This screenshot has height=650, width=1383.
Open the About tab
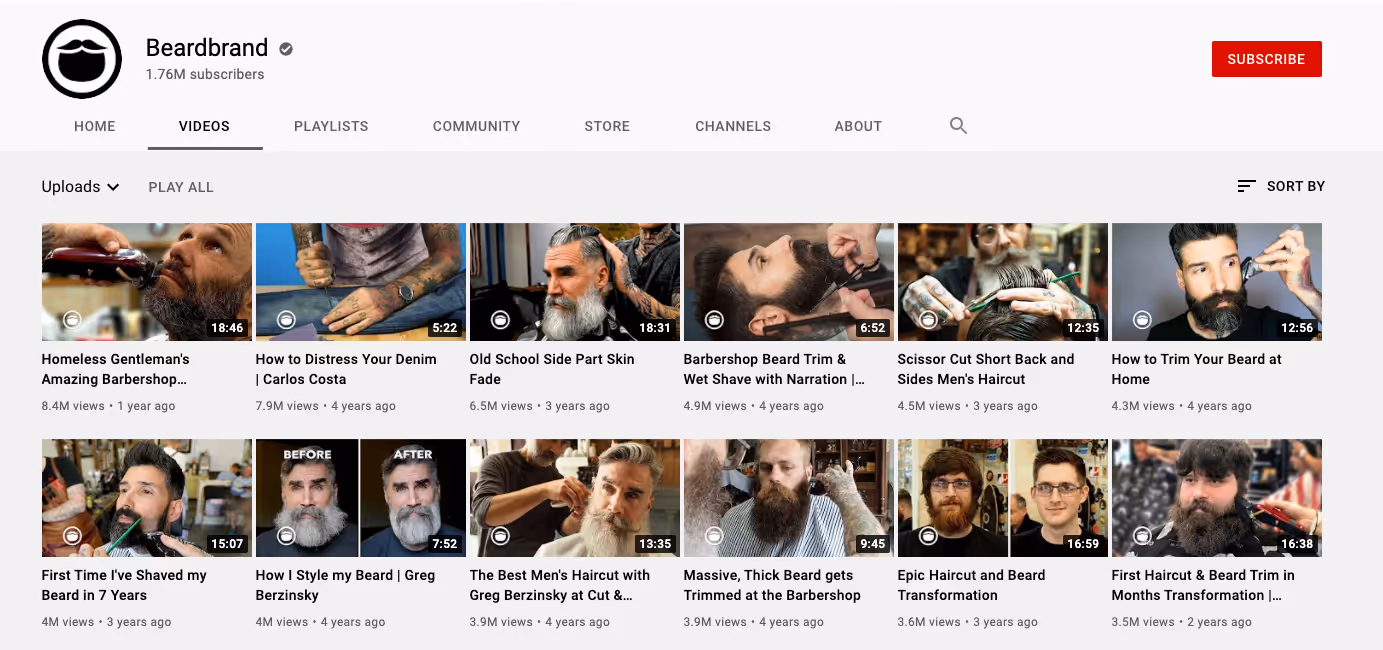[x=858, y=126]
